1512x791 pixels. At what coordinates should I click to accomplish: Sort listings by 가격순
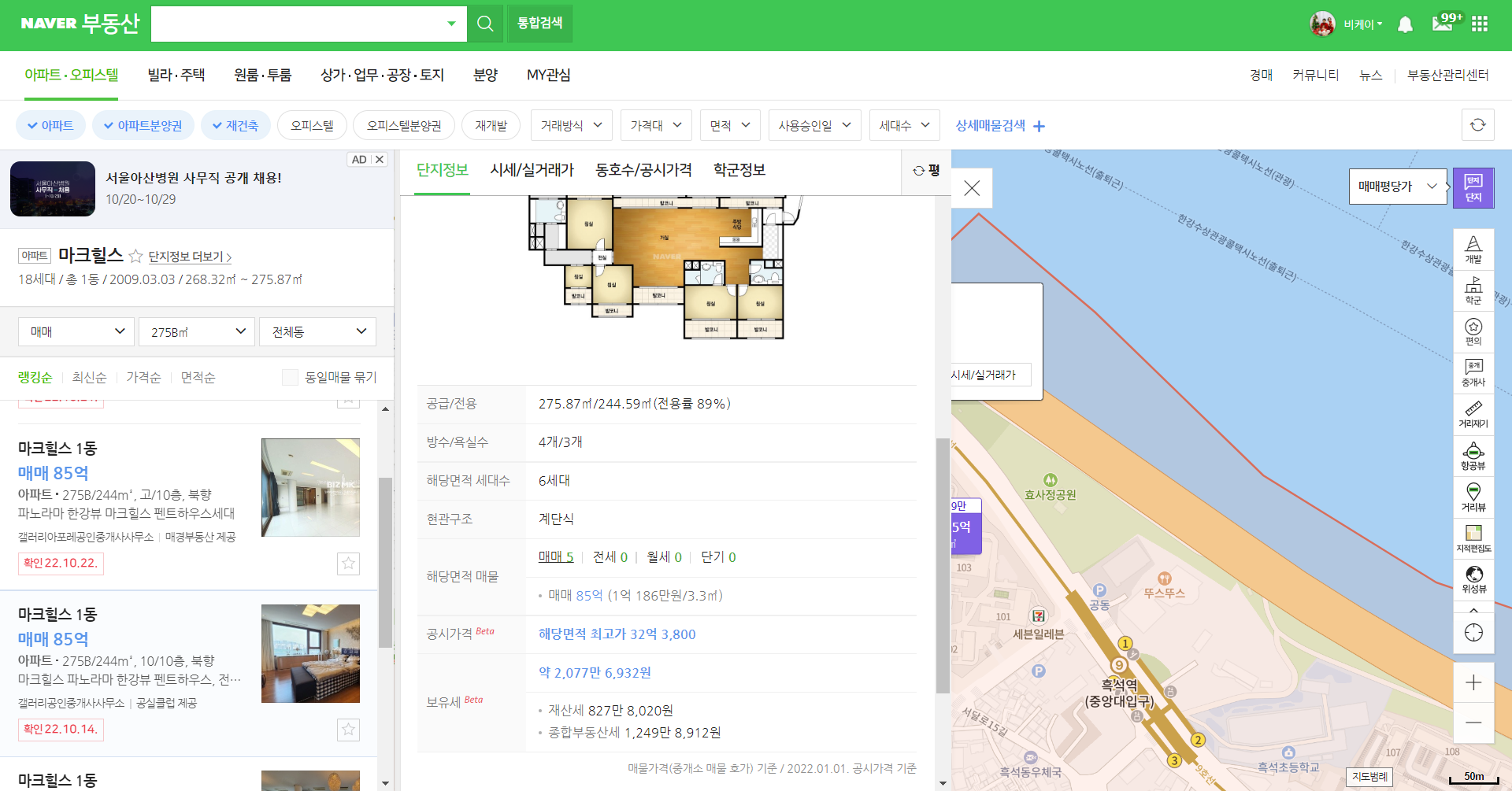pyautogui.click(x=143, y=378)
